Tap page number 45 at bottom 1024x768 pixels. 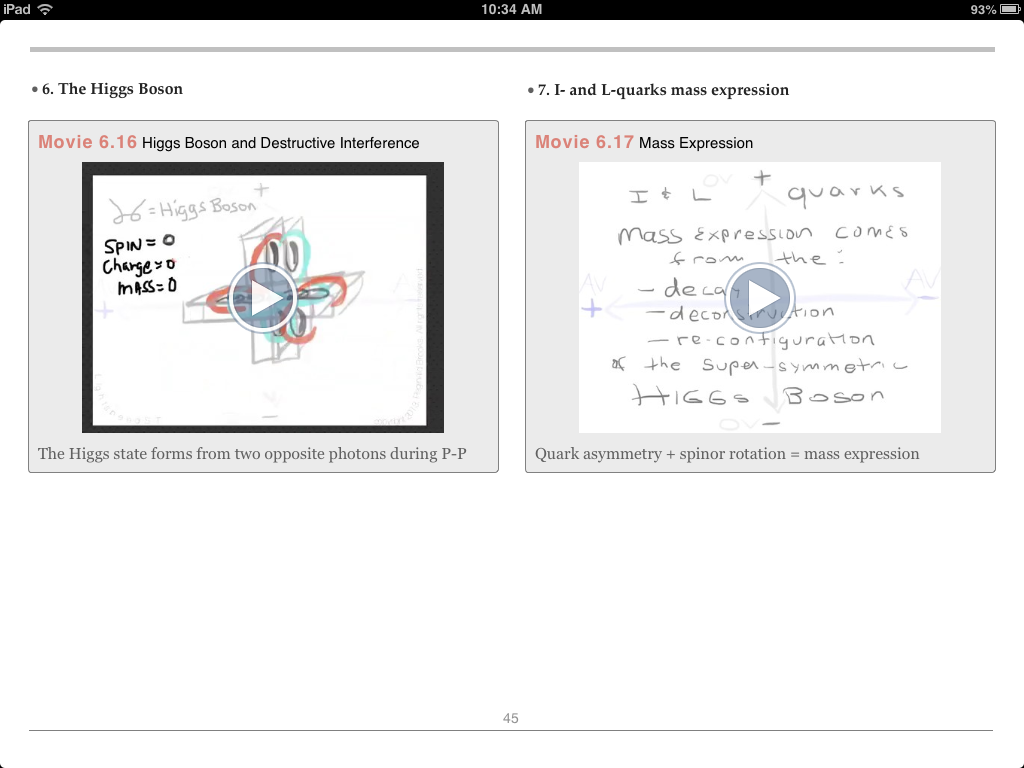click(511, 717)
